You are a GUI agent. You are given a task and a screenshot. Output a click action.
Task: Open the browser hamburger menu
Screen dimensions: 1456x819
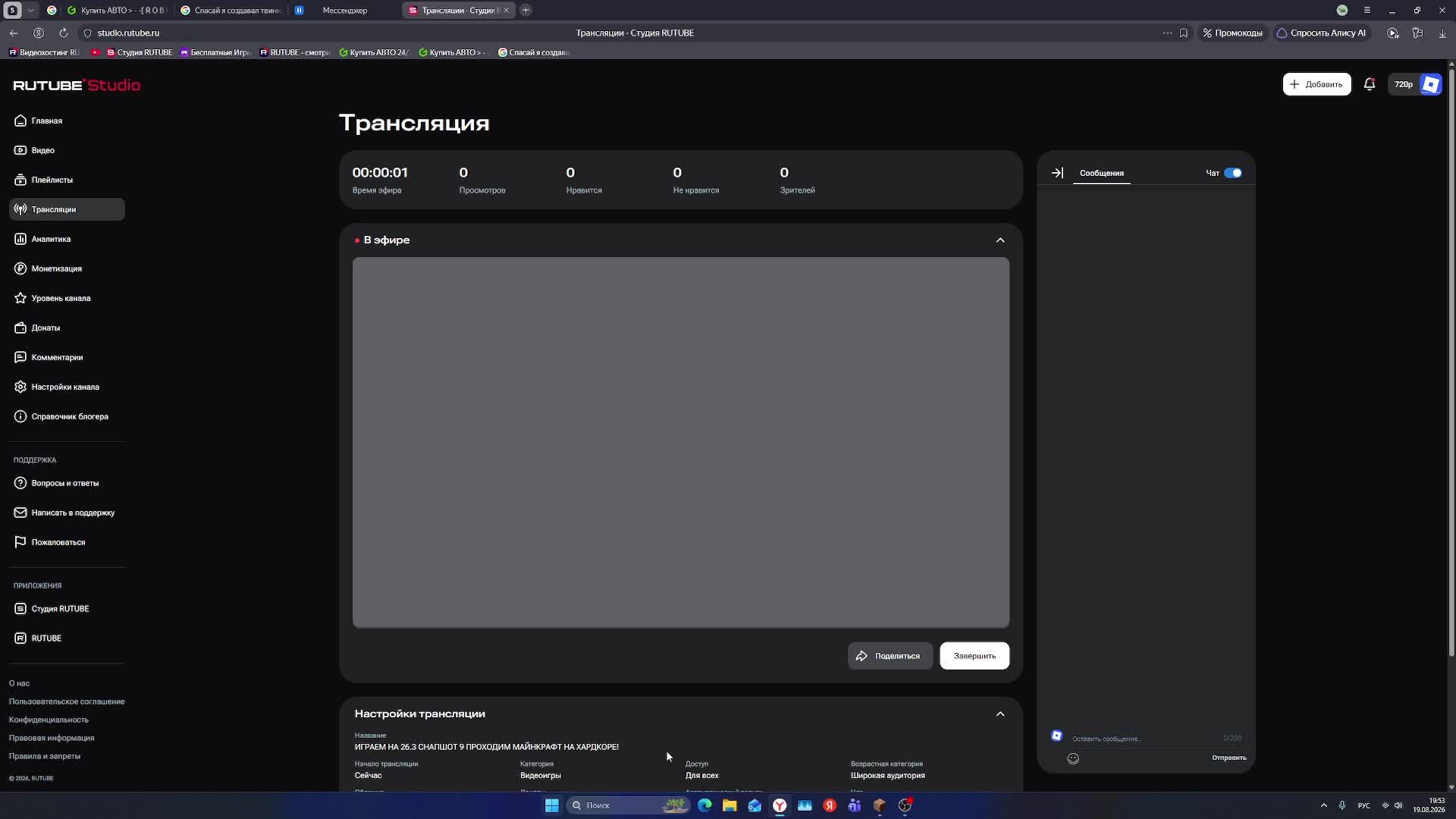pos(1367,10)
